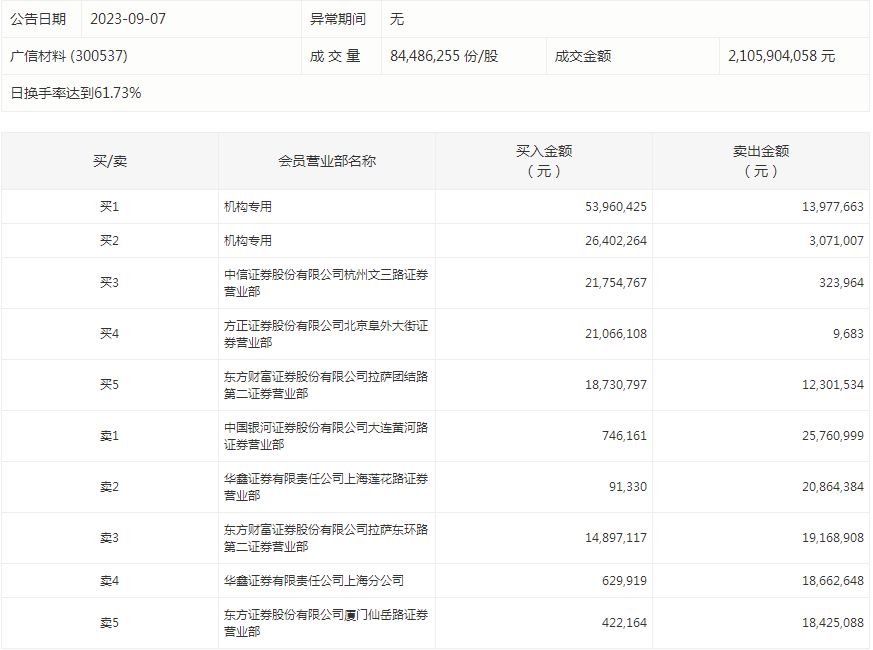Screen dimensions: 873x650
Task: Click the 无 value for 异常期间
Action: pyautogui.click(x=397, y=19)
